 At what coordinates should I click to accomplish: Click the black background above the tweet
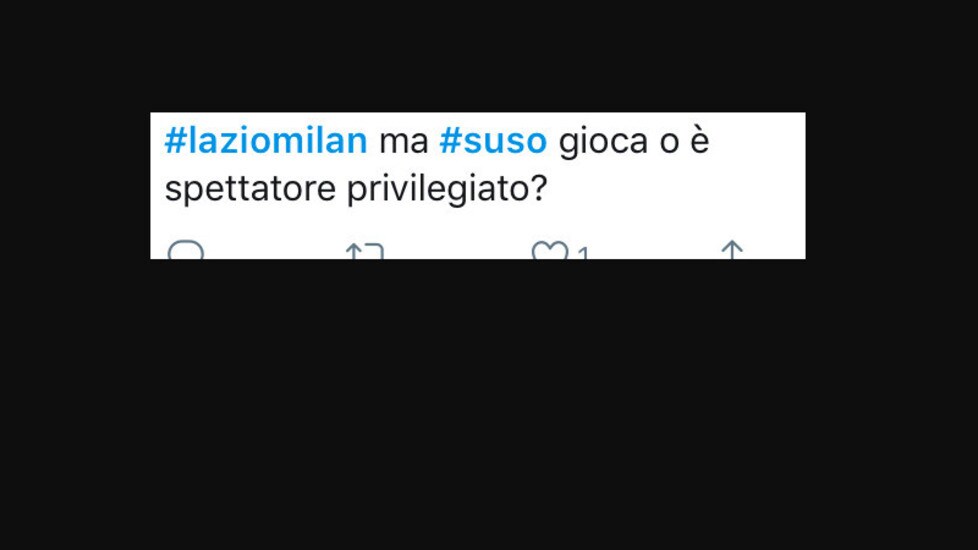489,56
